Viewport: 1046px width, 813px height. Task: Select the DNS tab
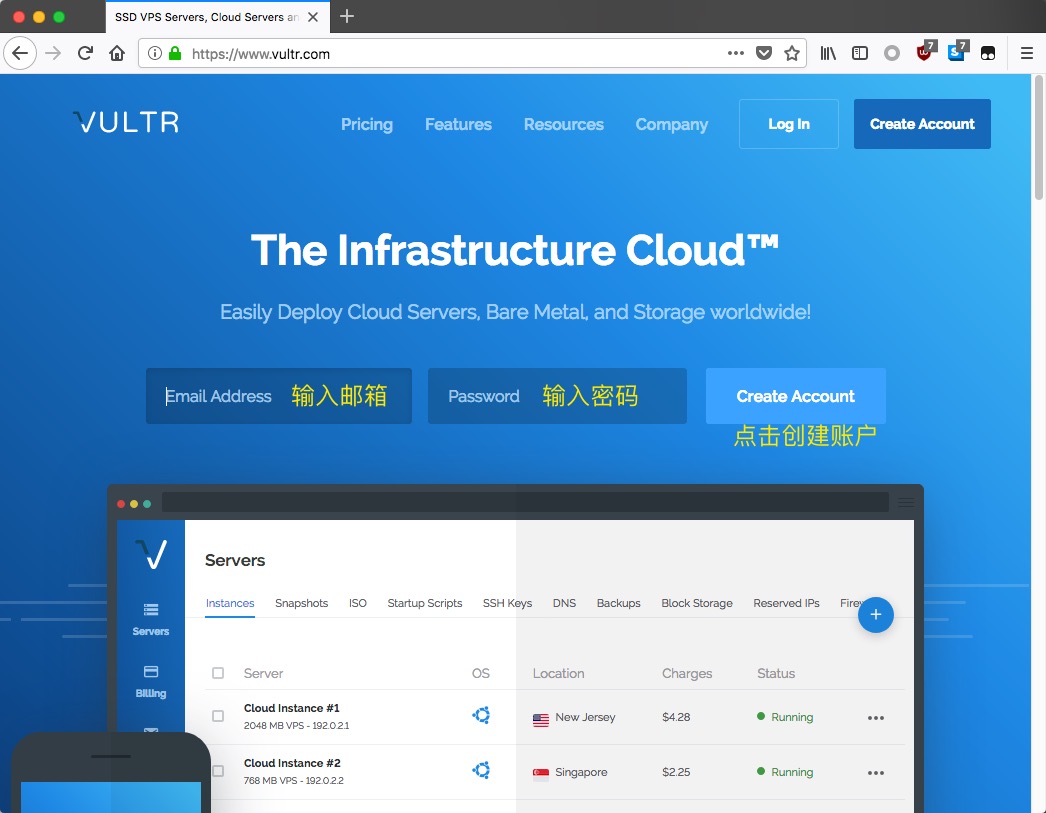[564, 603]
